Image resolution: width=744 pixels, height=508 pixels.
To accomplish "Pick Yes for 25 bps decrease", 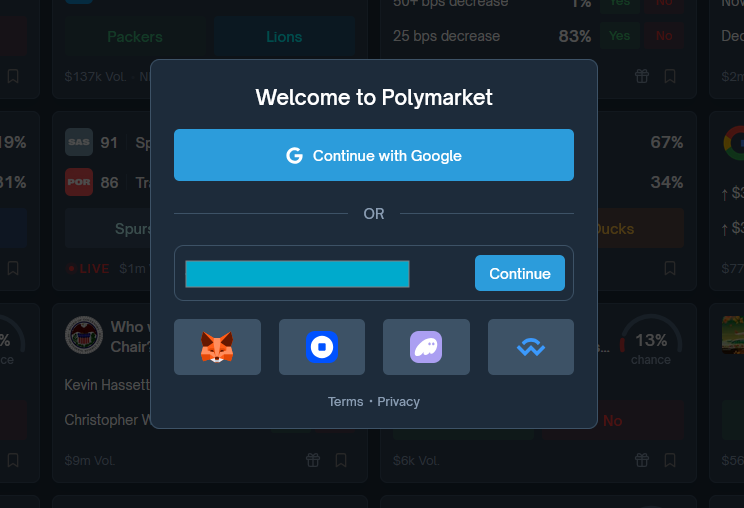I will click(x=620, y=36).
